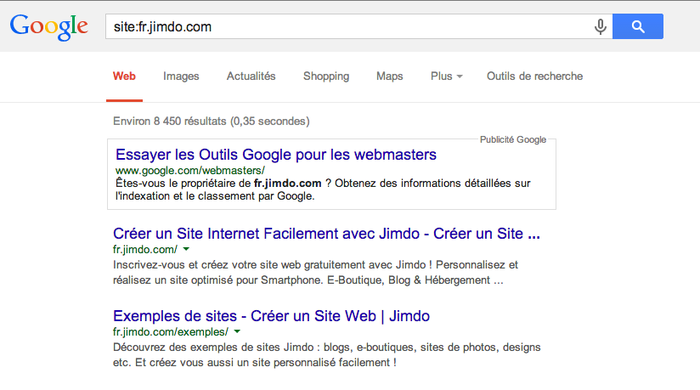
Task: Go to the Shopping tab
Action: (x=326, y=76)
